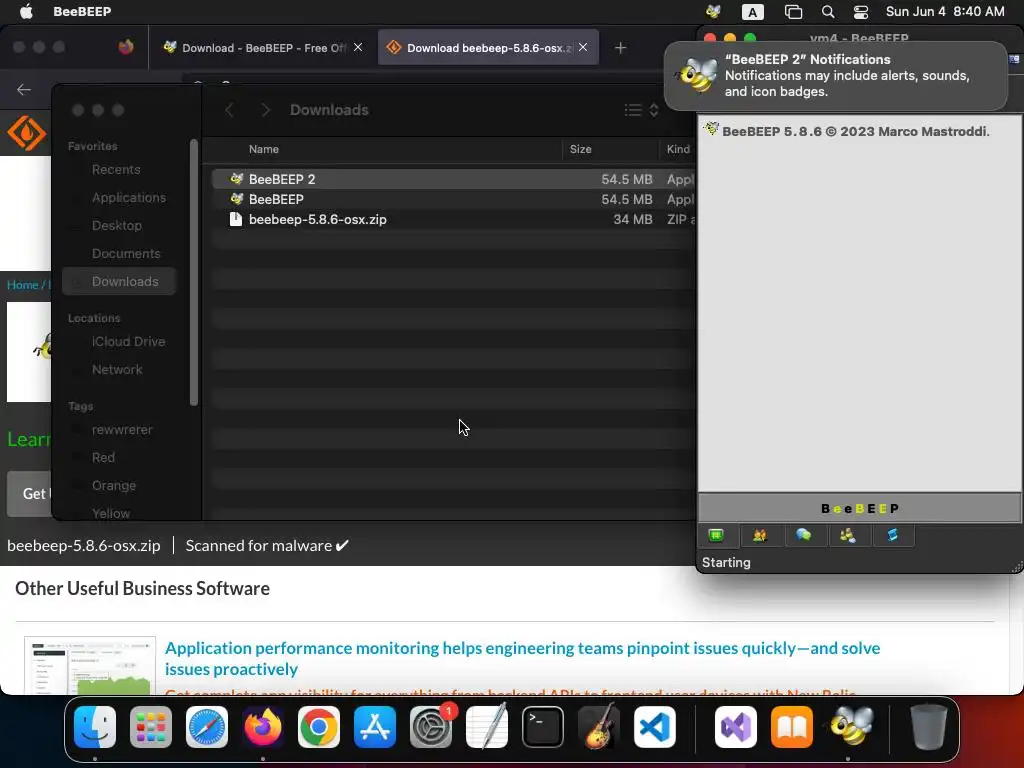Close the Download - BeeBEEP tab
This screenshot has width=1024, height=768.
pos(358,47)
